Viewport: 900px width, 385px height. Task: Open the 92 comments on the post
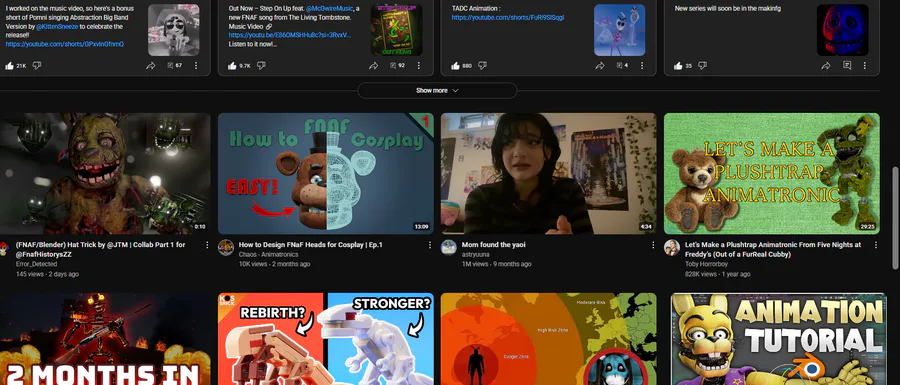tap(397, 66)
